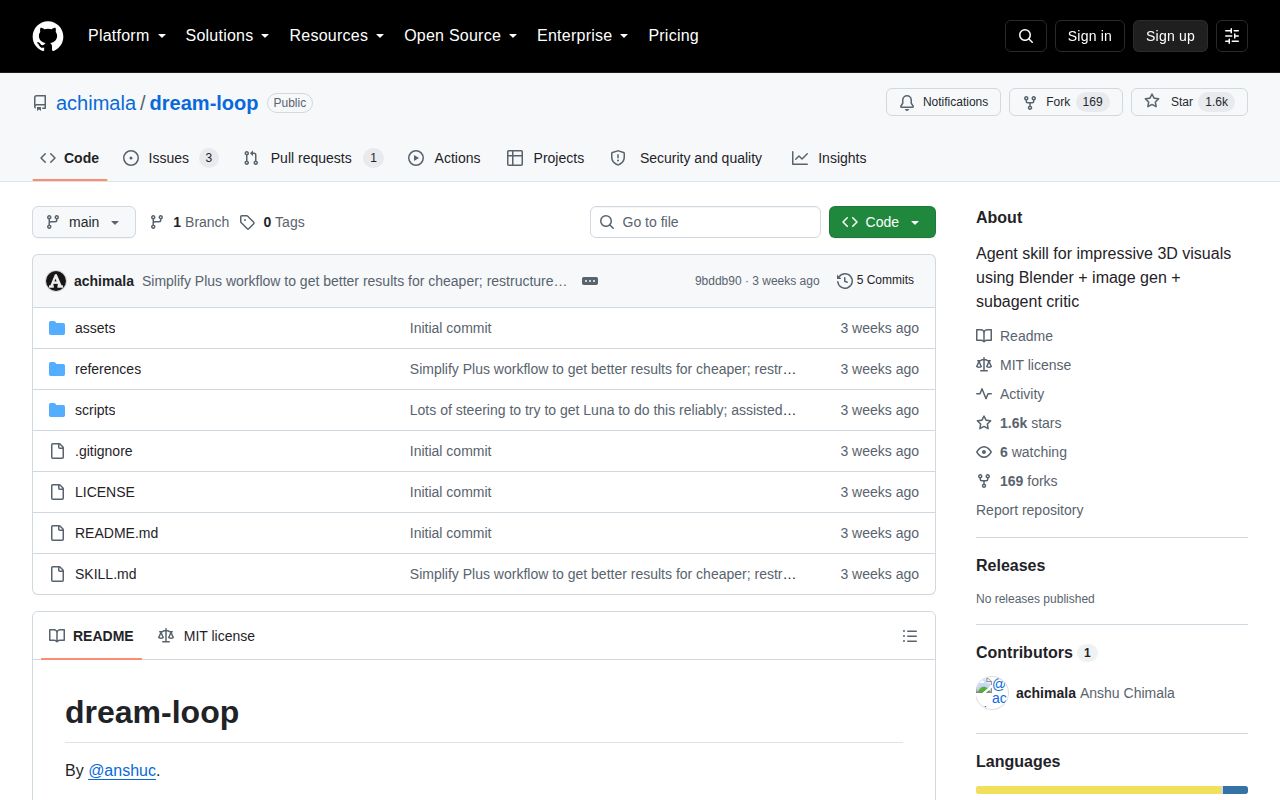Image resolution: width=1280 pixels, height=800 pixels.
Task: Click the Sign in button
Action: 1089,36
